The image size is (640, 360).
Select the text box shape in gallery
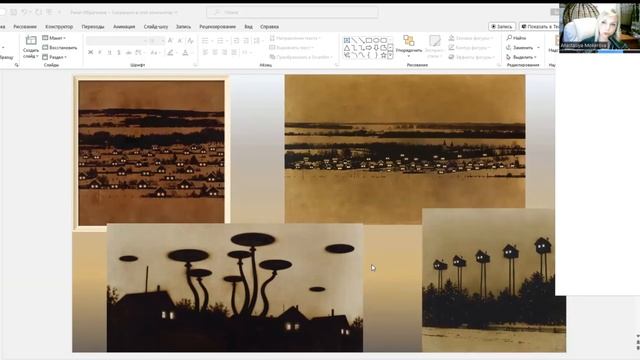point(347,40)
